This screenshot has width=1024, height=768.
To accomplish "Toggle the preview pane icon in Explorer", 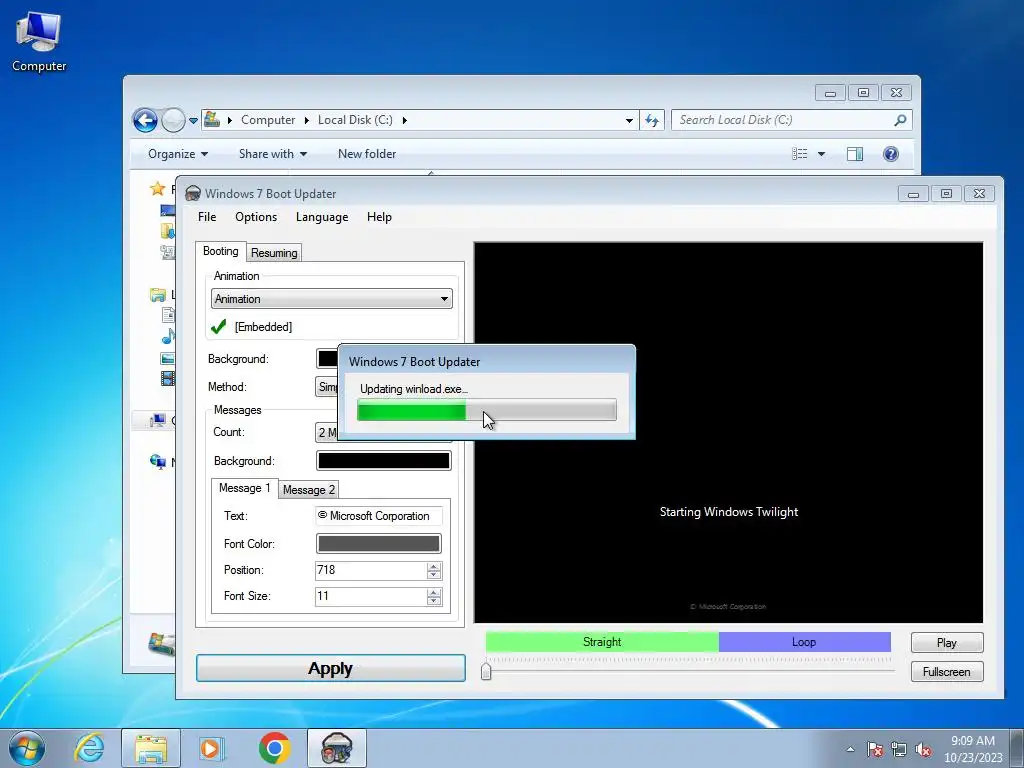I will [x=855, y=154].
